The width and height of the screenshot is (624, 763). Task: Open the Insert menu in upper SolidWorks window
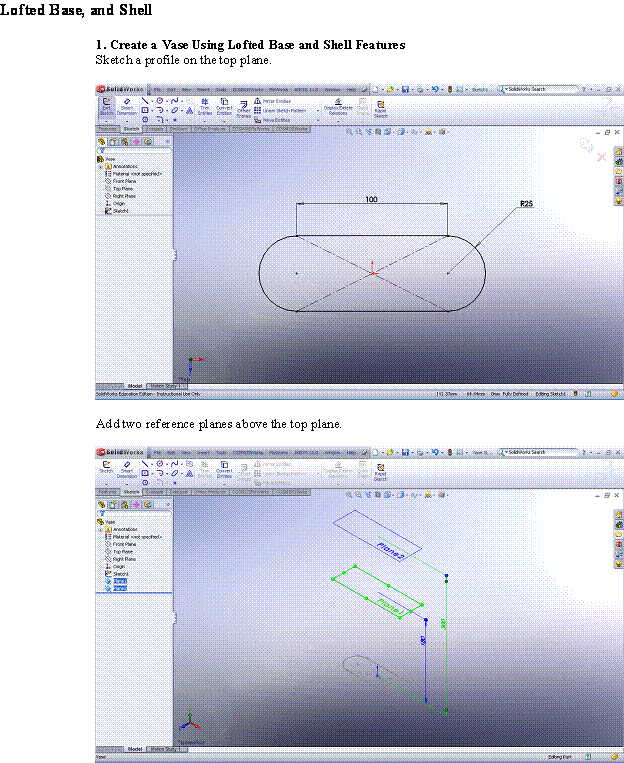click(203, 90)
